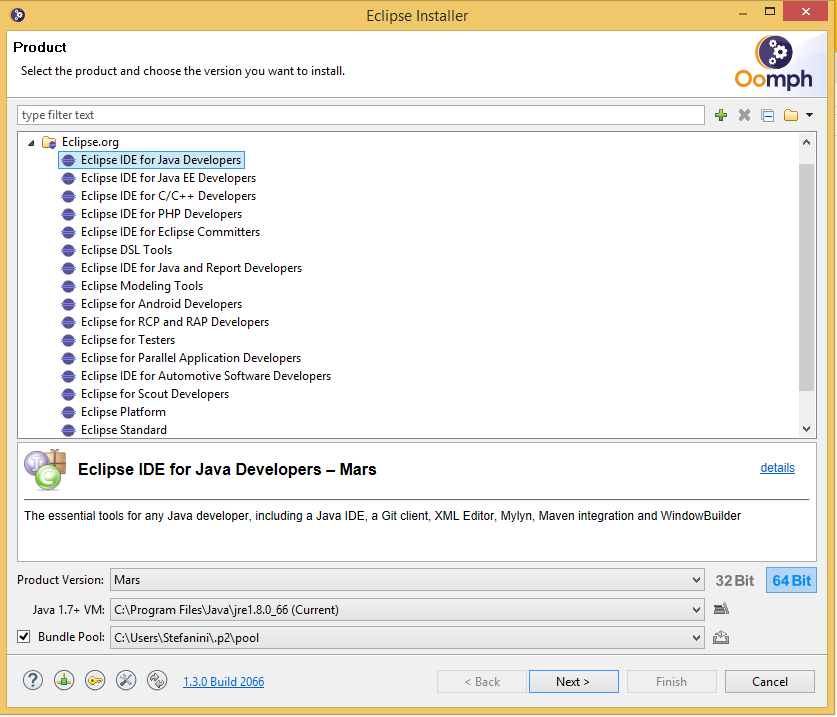Click the icon beside Eclipse for Android Developers

[68, 305]
